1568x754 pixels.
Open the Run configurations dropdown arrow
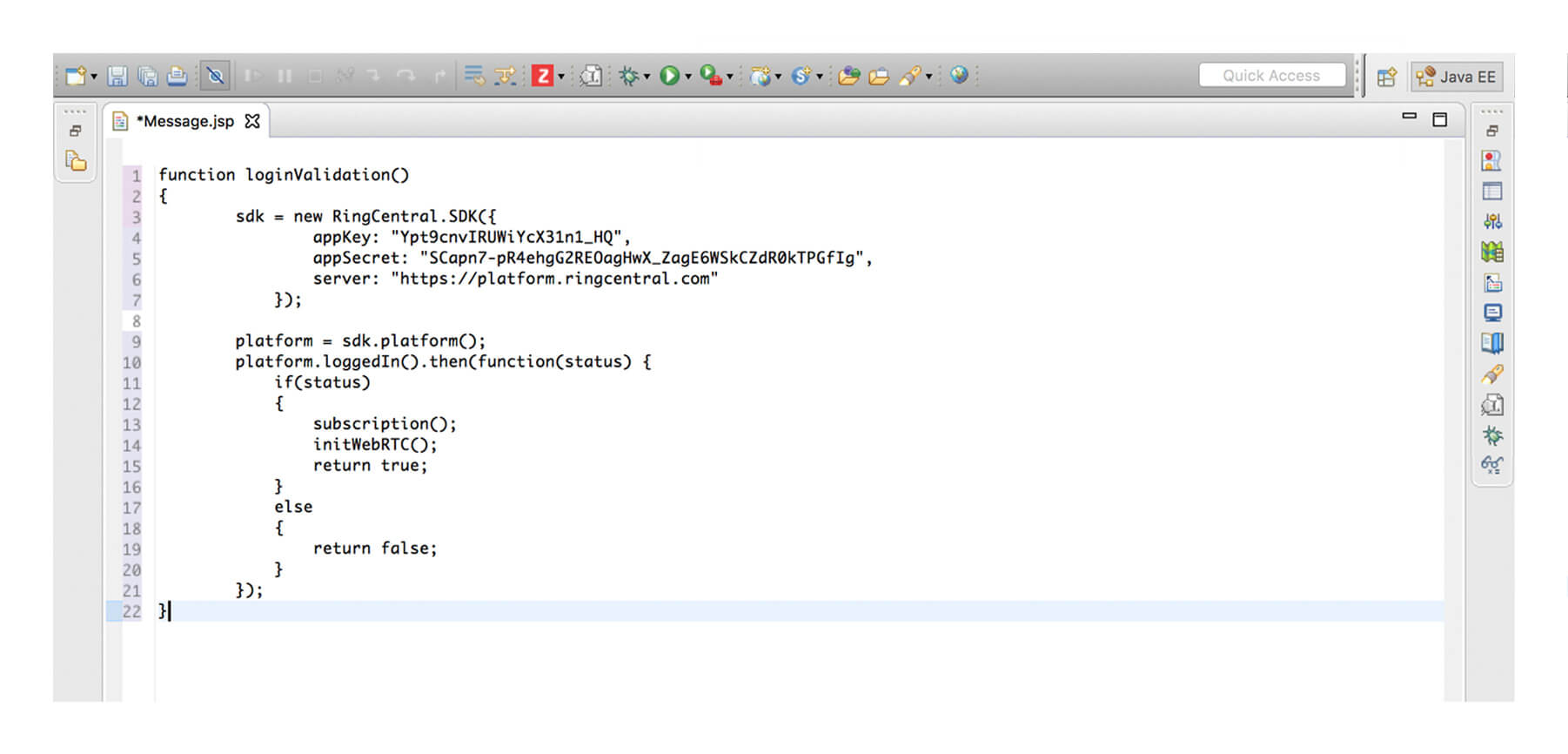click(687, 77)
